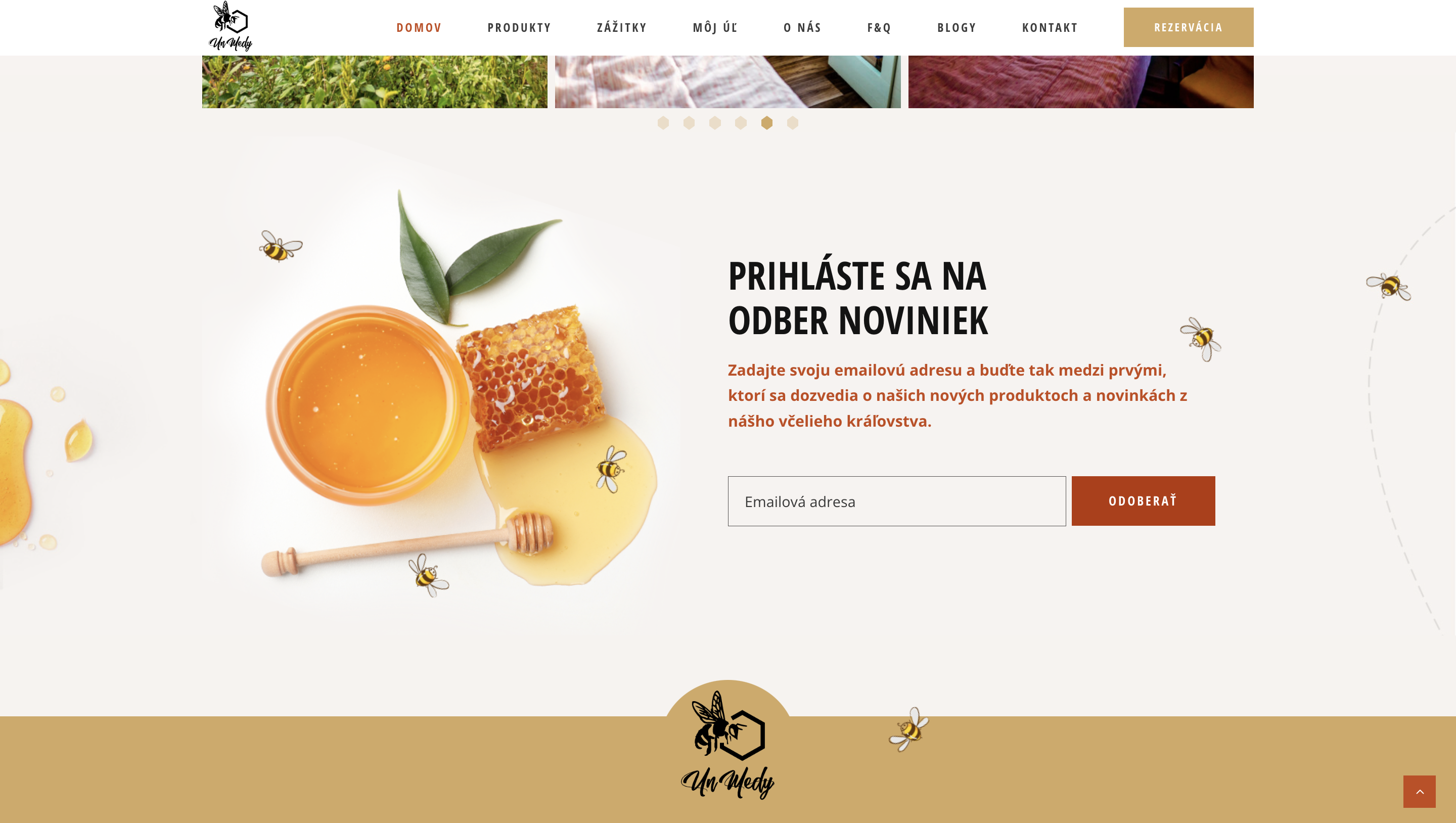Viewport: 1456px width, 823px height.
Task: Open the Produkty menu item
Action: click(519, 27)
